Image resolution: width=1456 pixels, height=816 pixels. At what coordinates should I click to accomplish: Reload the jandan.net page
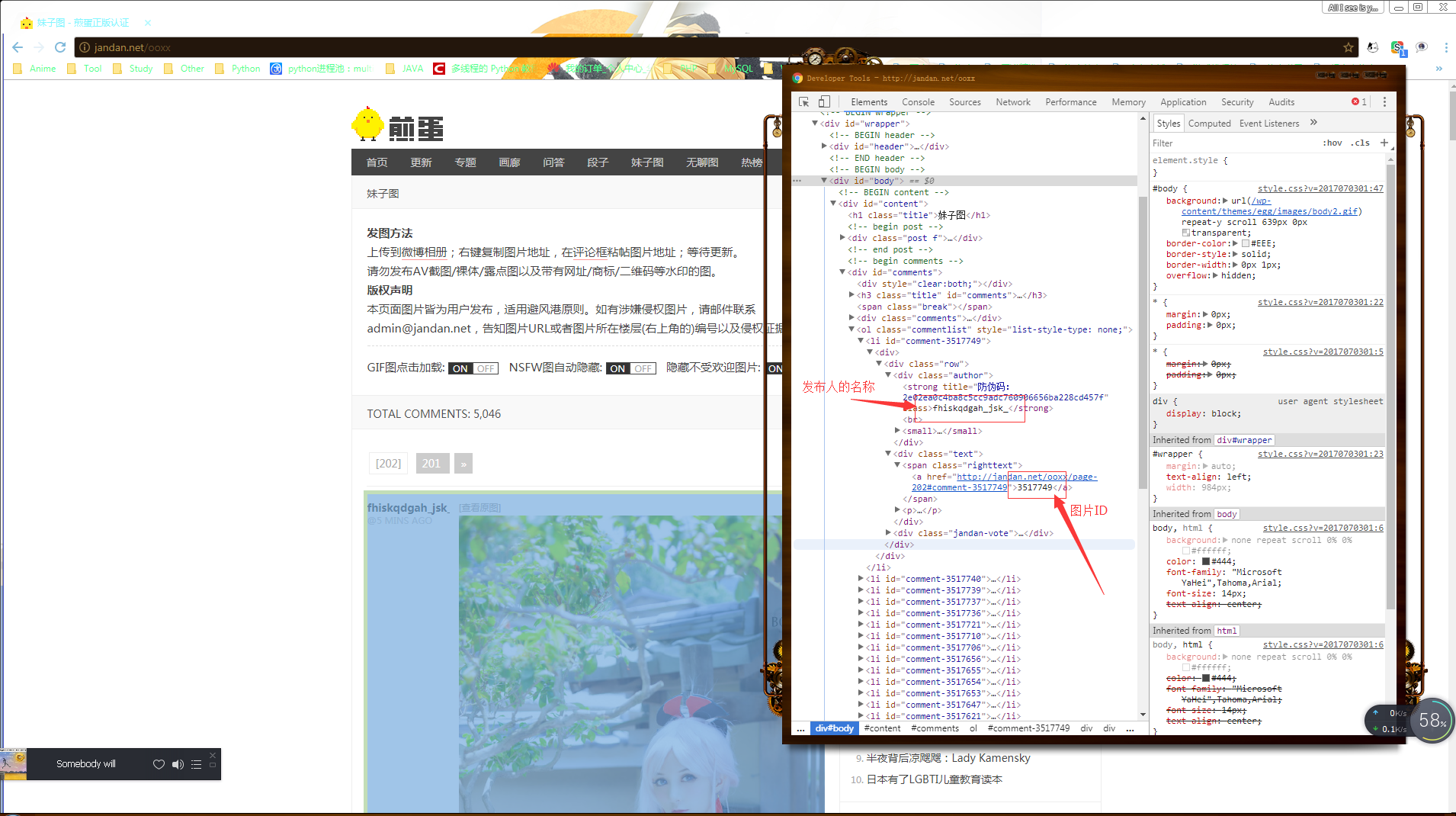point(60,47)
